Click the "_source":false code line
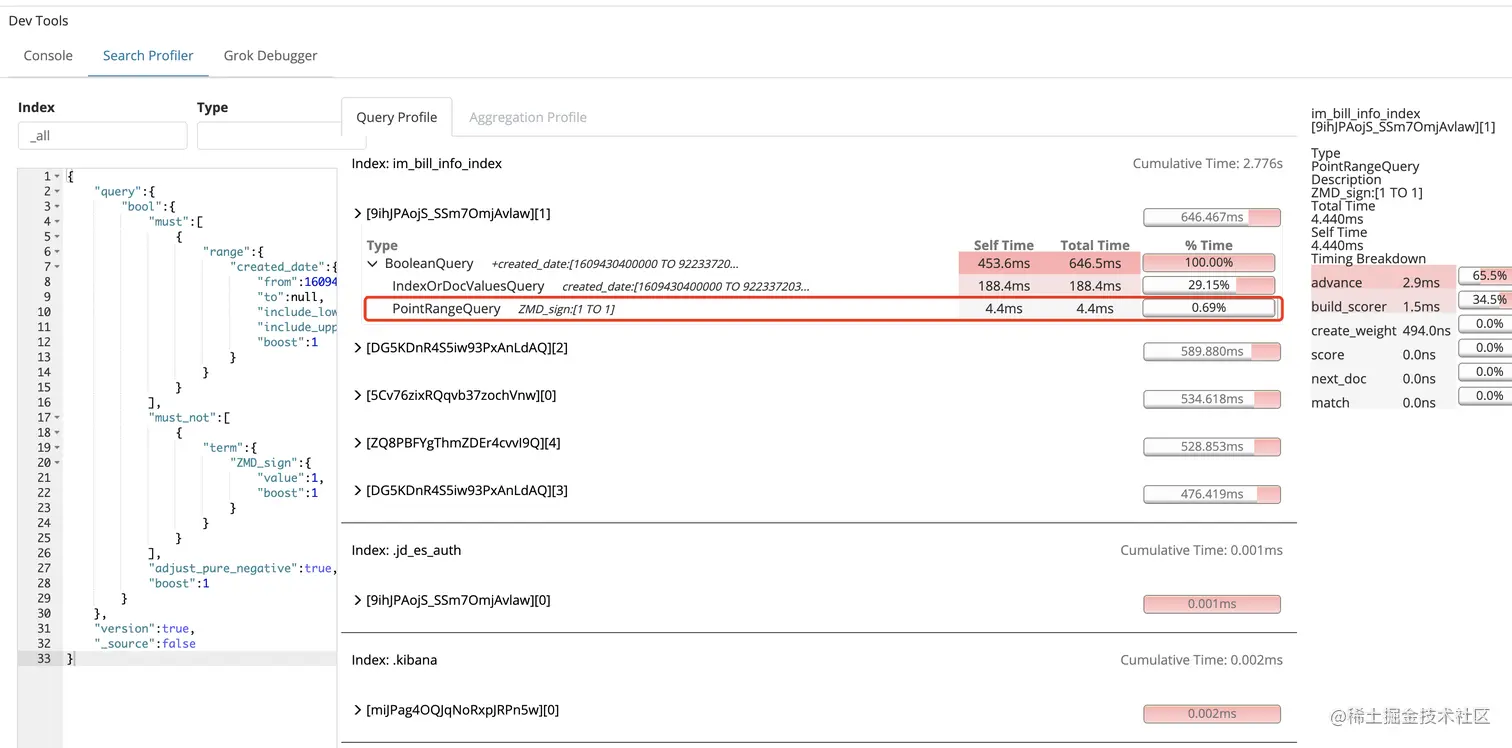Screen dimensions: 1512x748 coord(146,644)
